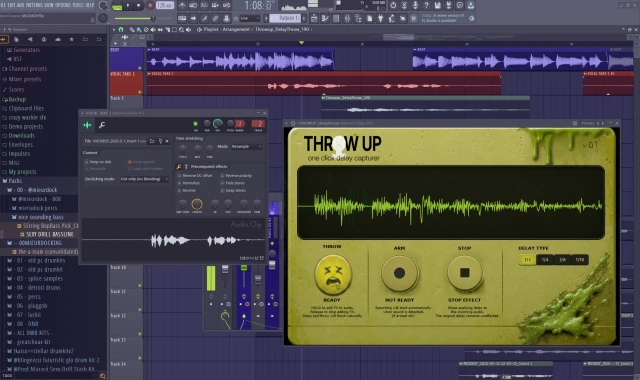
Task: Open file folder icon in the sampler File row
Action: (x=152, y=141)
